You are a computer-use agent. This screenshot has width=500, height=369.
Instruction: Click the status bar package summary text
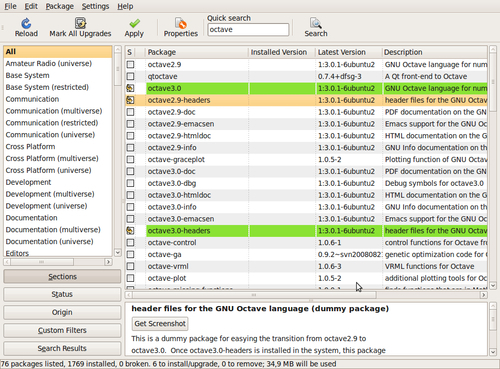point(169,364)
